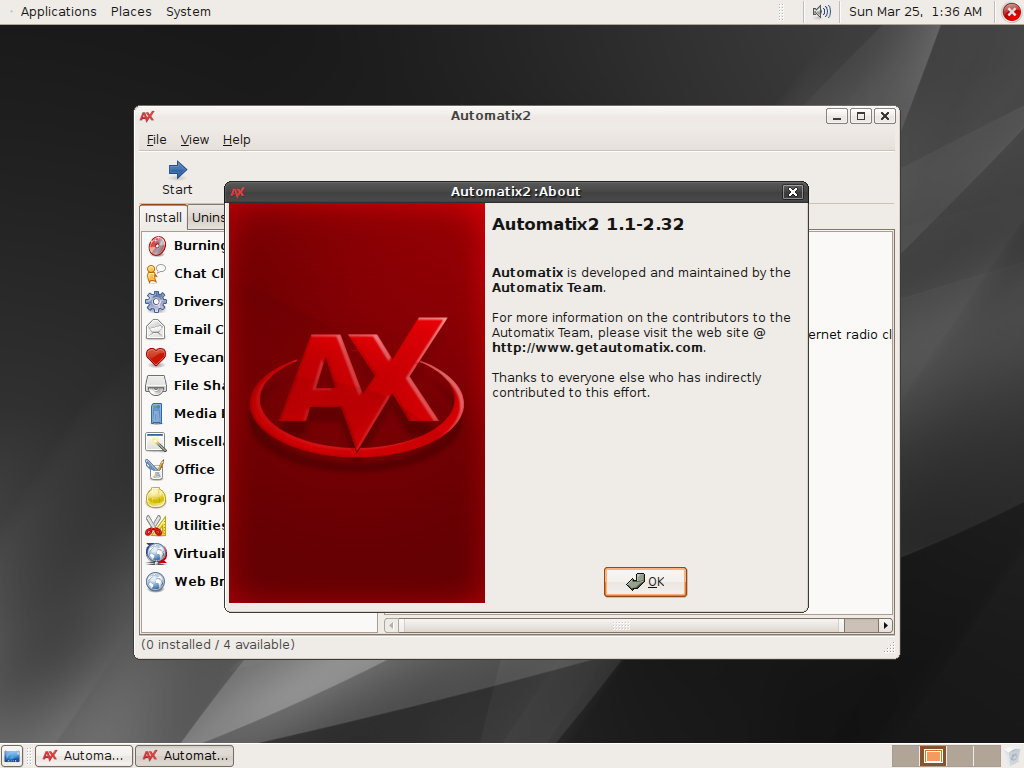Switch to the Install tab

163,218
